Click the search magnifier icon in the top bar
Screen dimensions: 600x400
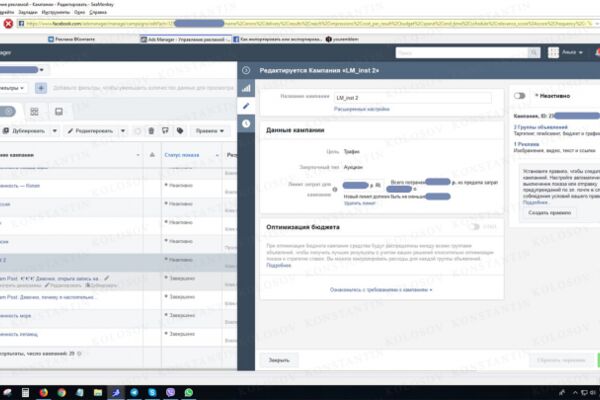point(533,52)
